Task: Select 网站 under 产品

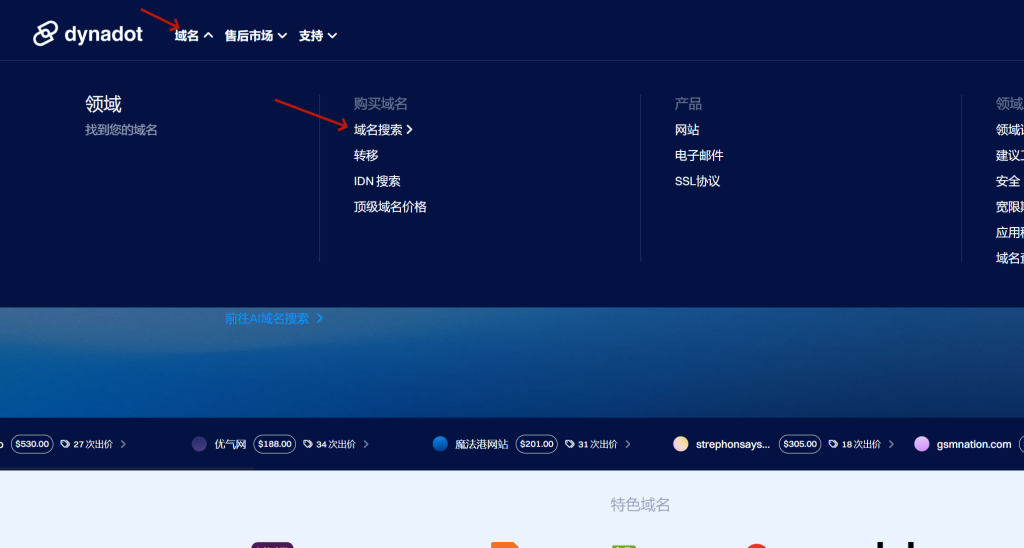Action: coord(687,130)
